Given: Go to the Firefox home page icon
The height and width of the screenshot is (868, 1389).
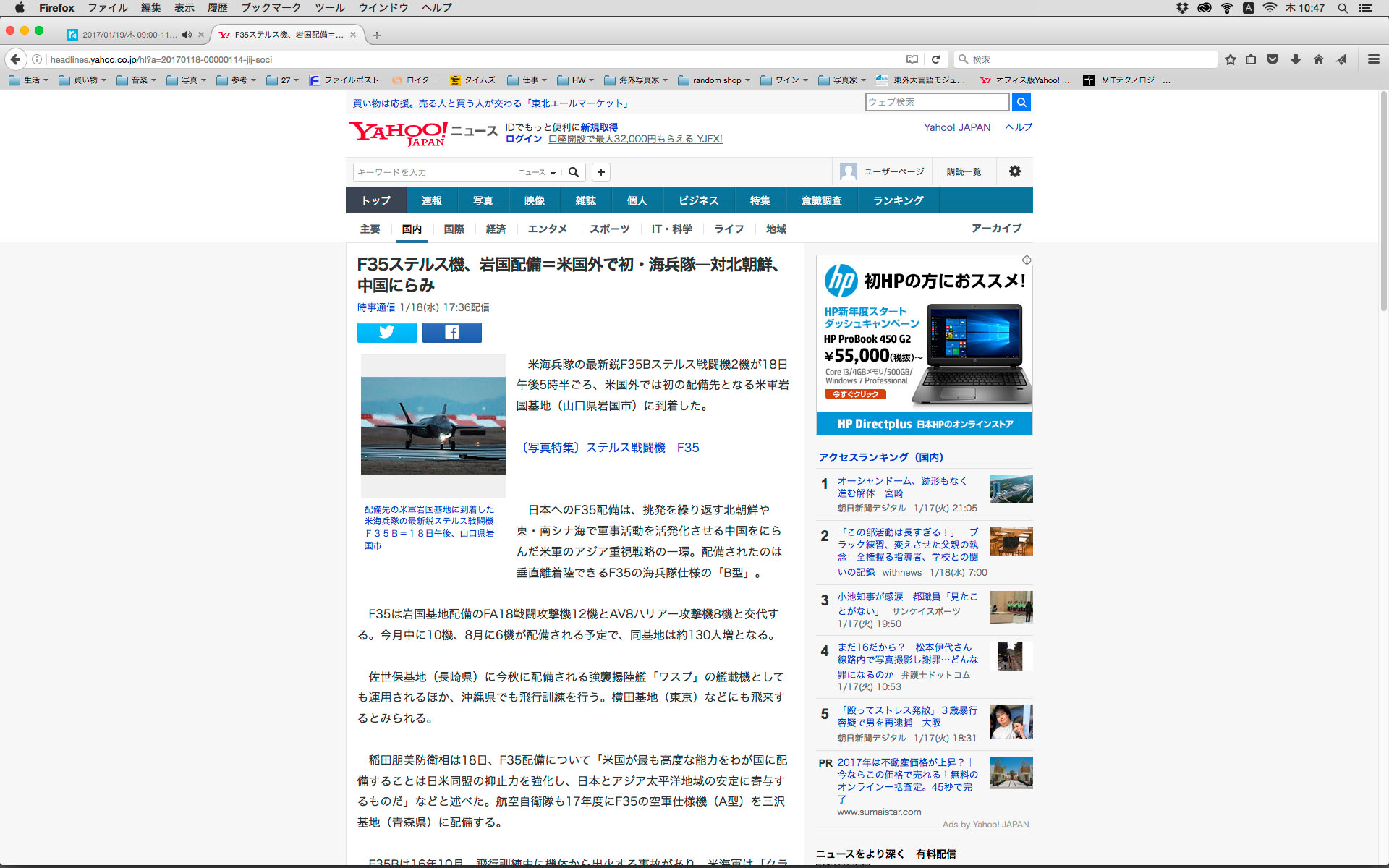Looking at the screenshot, I should point(1318,59).
